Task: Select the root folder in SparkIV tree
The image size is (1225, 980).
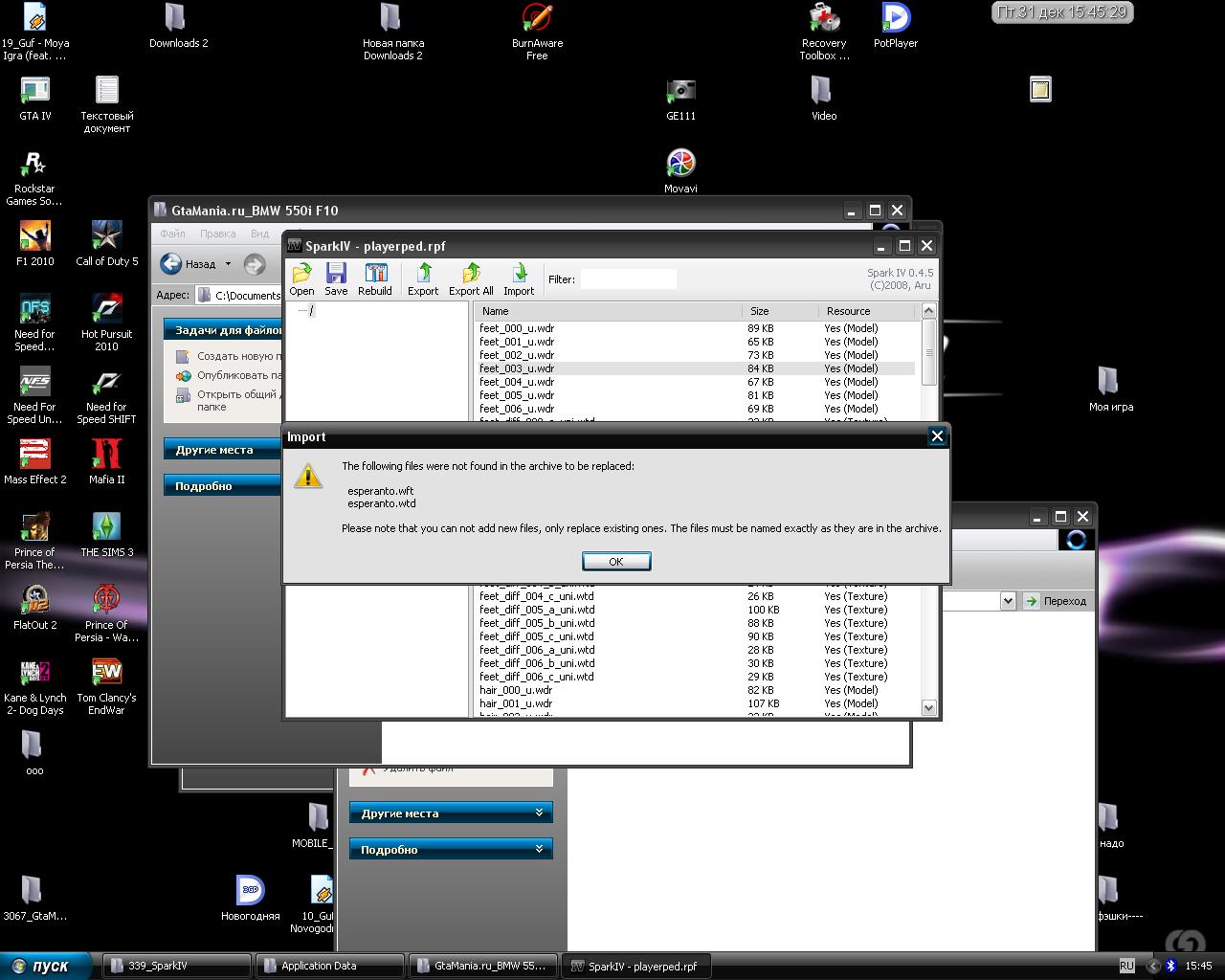Action: coord(311,311)
